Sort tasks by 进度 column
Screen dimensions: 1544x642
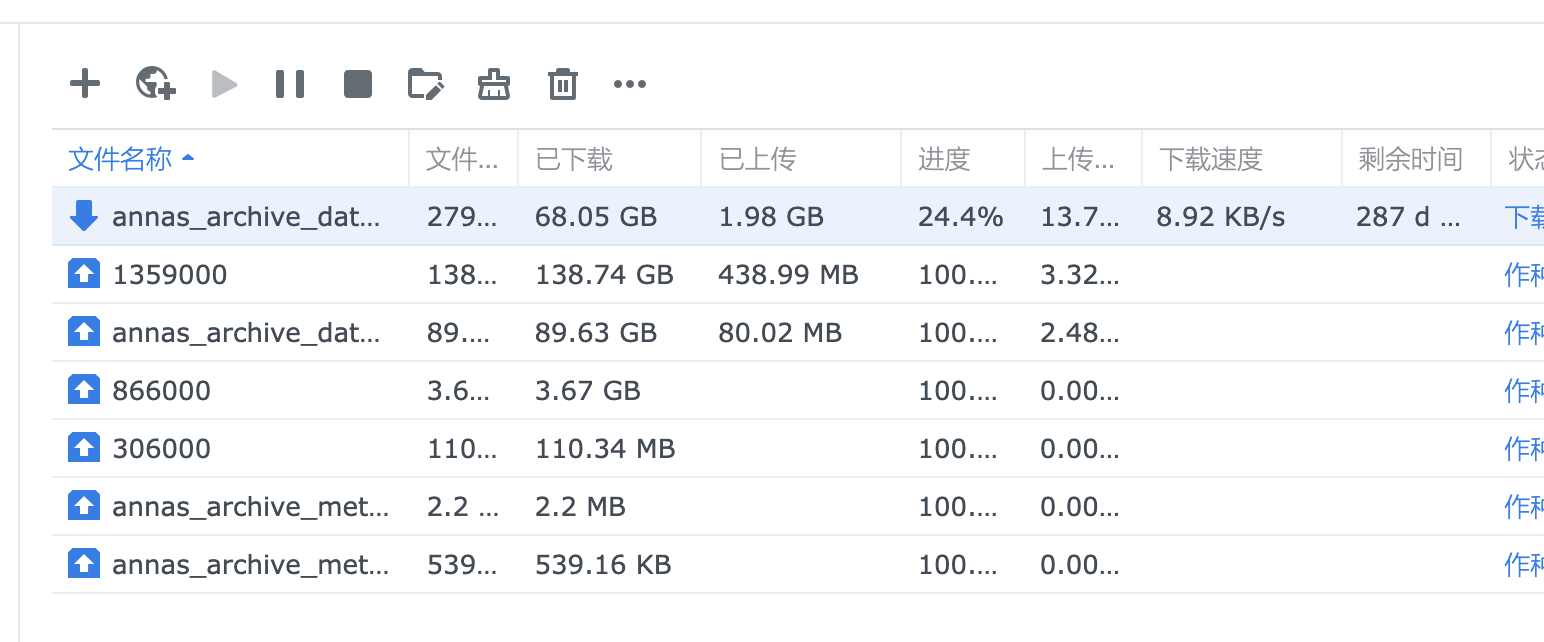pos(944,159)
